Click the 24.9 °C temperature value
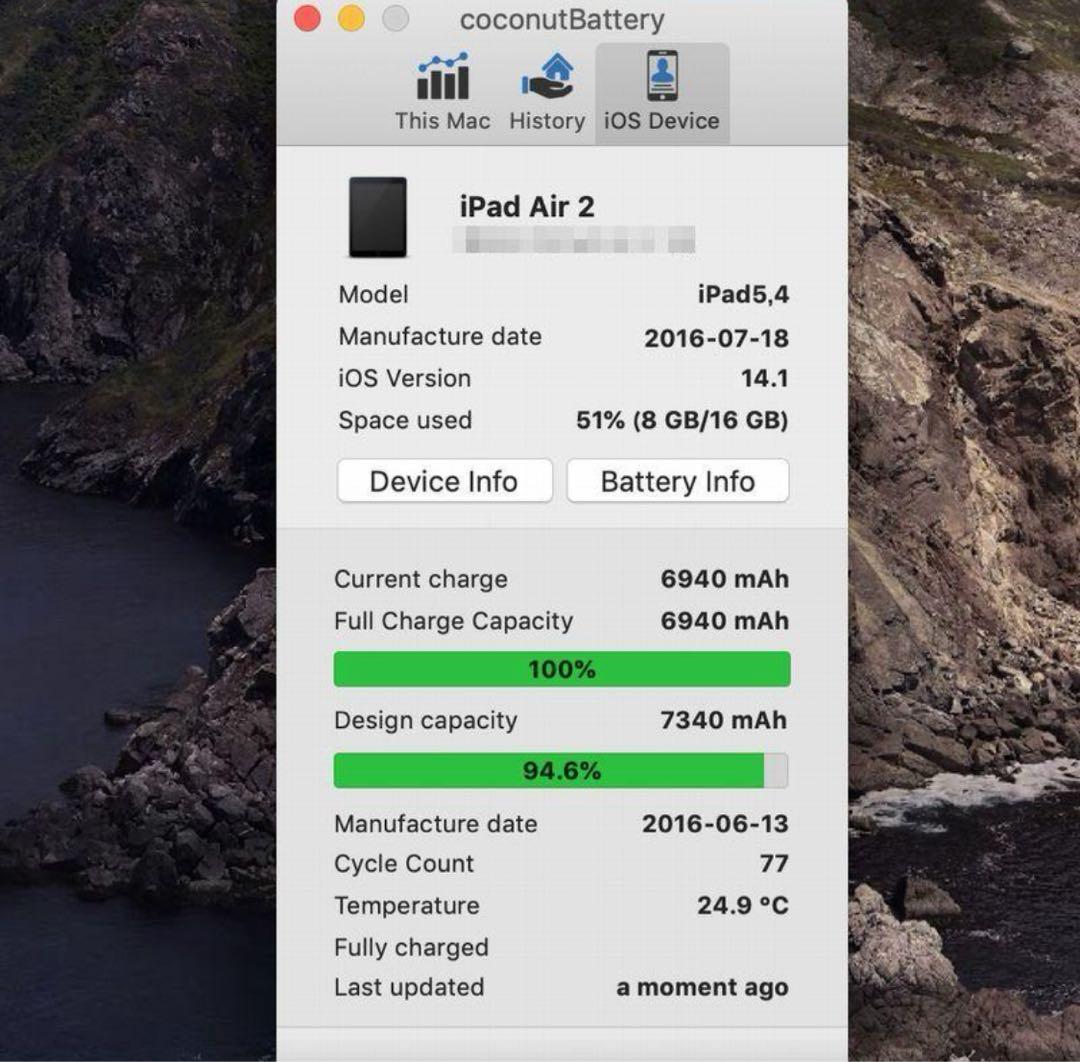 [742, 905]
